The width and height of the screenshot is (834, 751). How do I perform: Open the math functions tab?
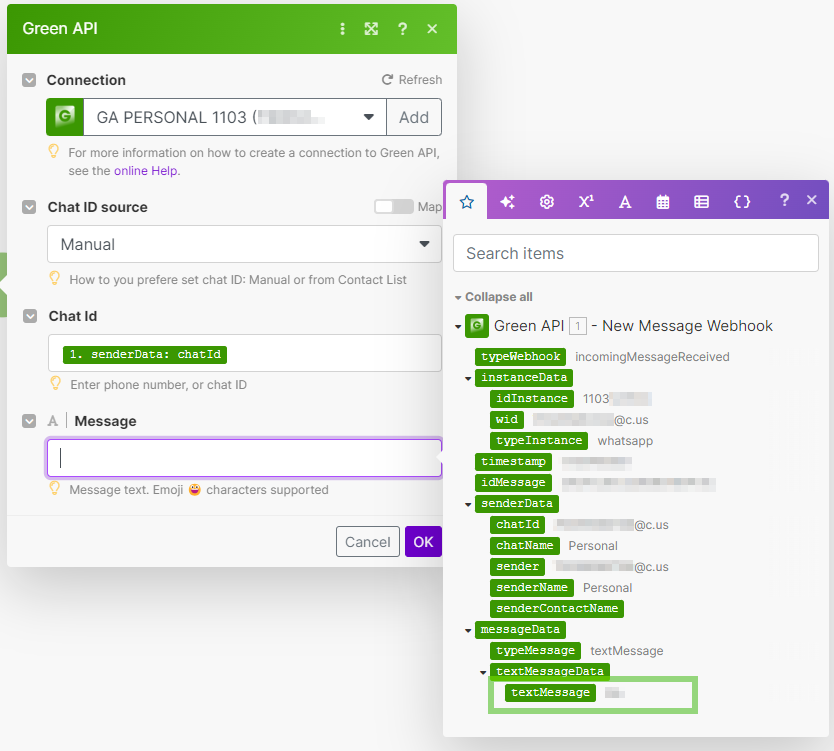[x=586, y=201]
